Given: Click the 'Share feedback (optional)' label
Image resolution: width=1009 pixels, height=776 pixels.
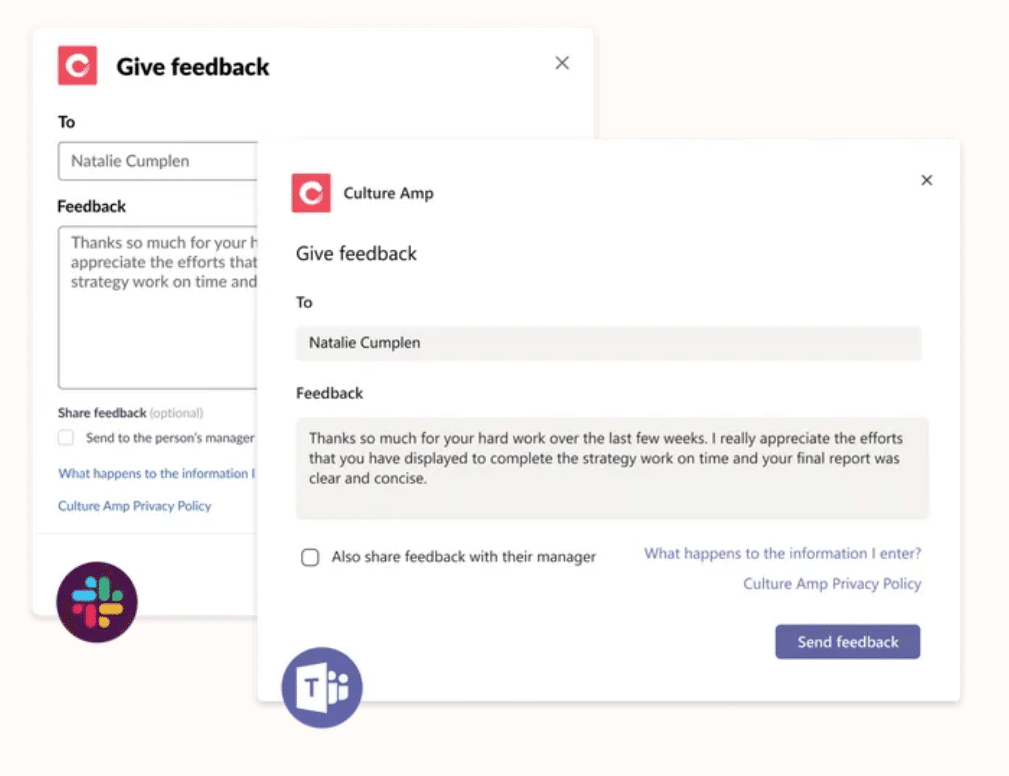Looking at the screenshot, I should click(131, 412).
